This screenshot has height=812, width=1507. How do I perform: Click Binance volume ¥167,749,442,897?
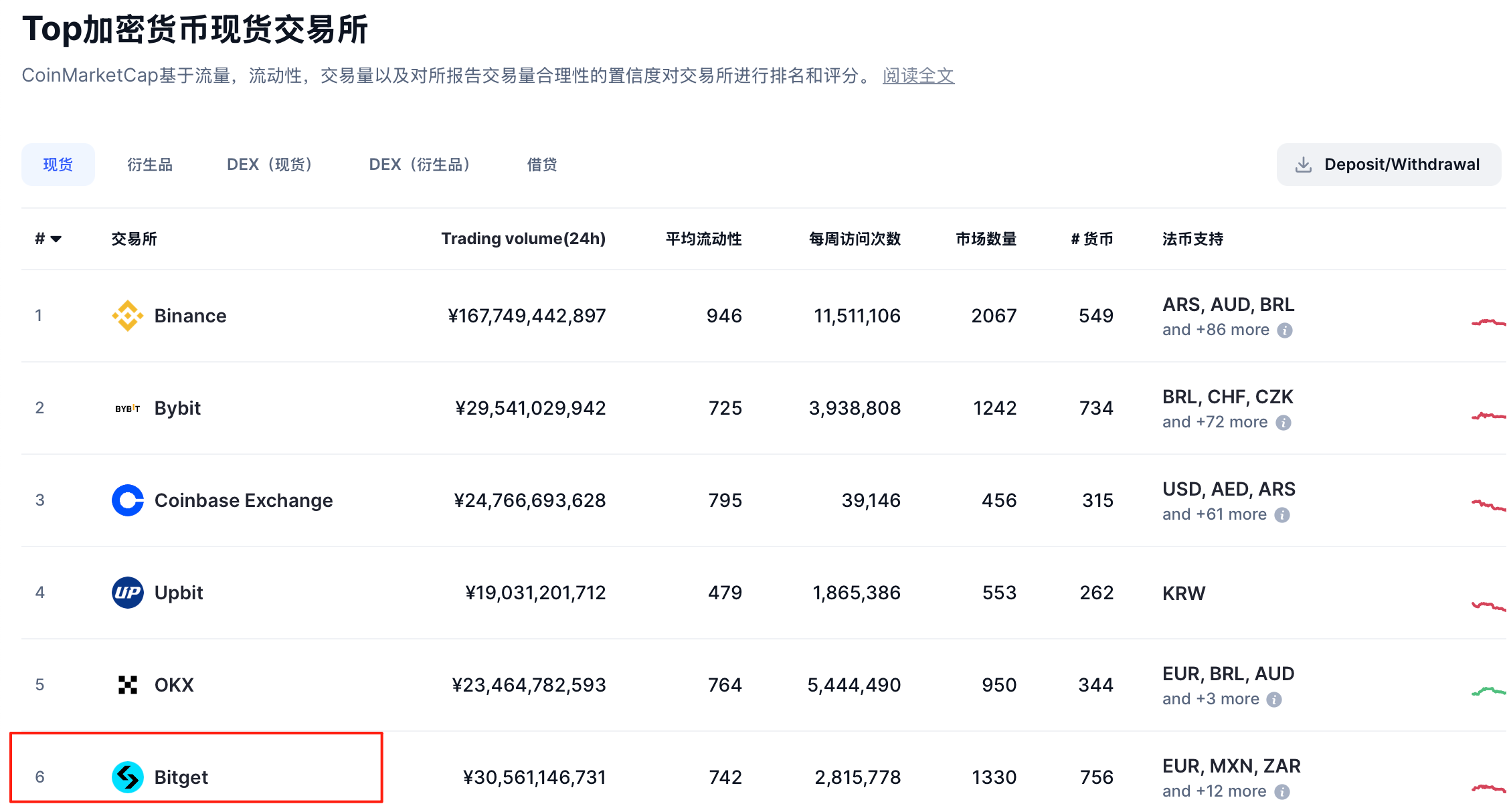point(527,316)
